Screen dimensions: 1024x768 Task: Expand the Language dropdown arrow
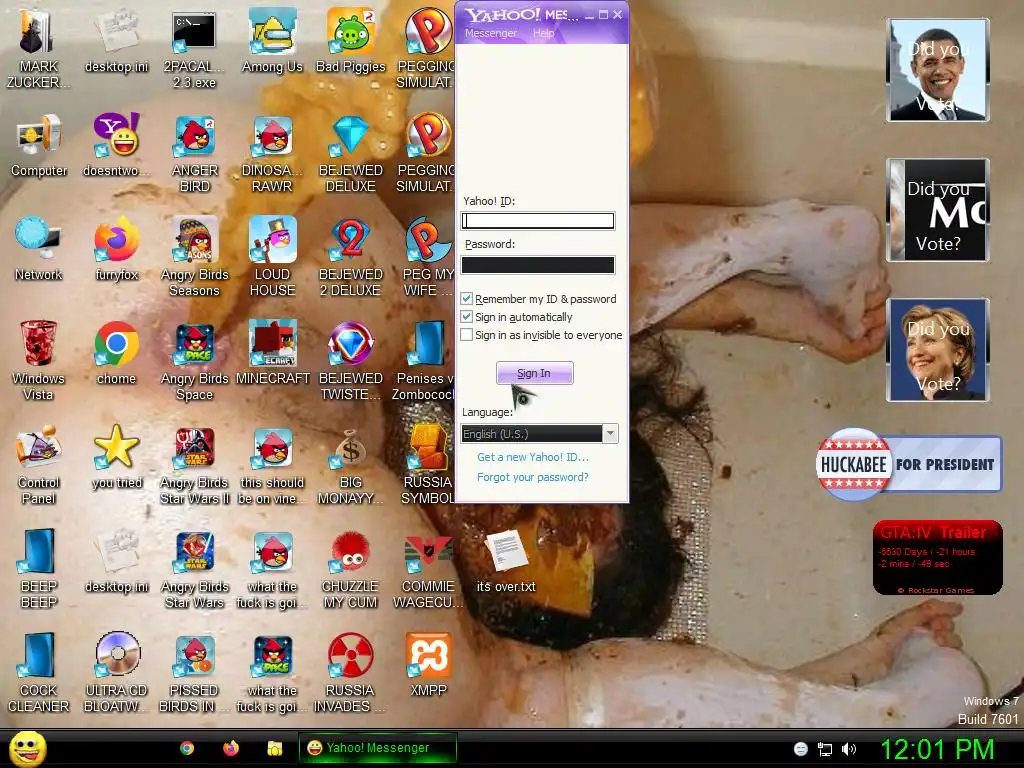coord(610,434)
